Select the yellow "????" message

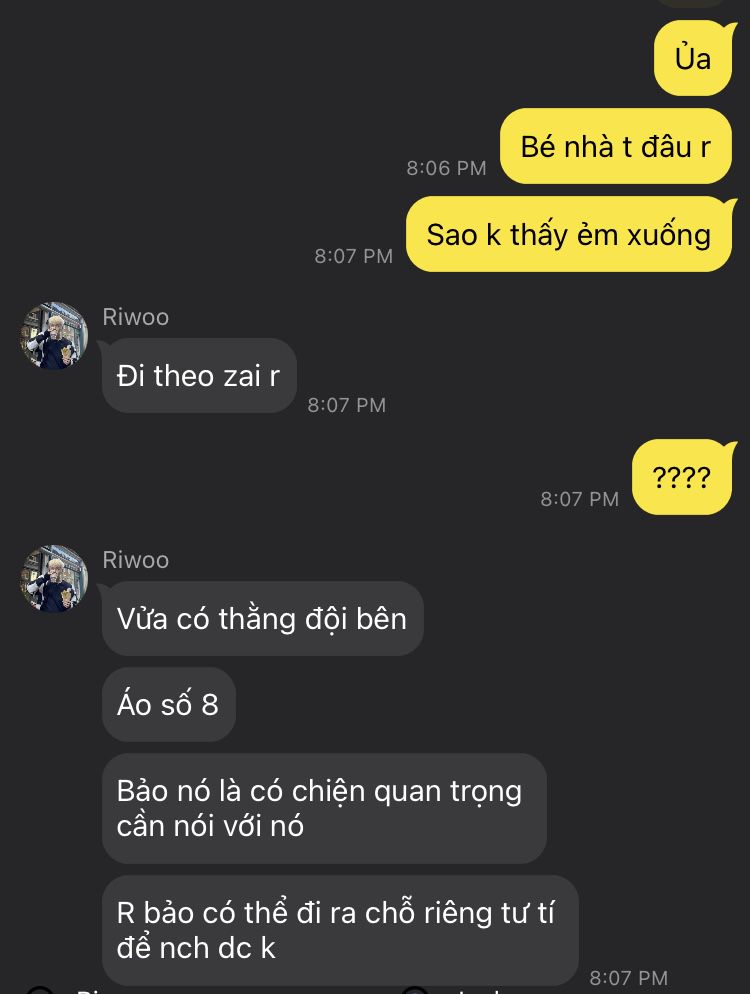tap(682, 477)
